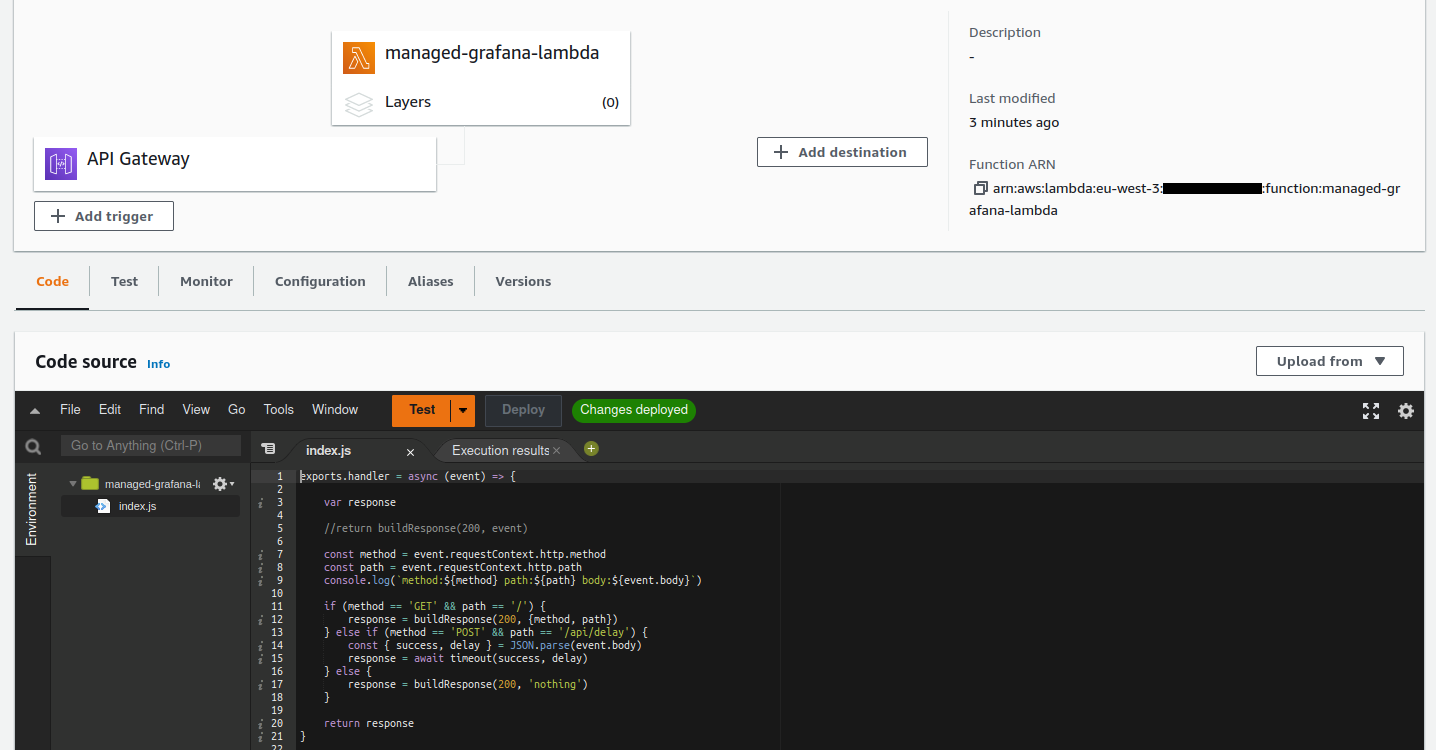Screen dimensions: 1436x750
Task: Click info annotation marker on line 20
Action: click(x=260, y=724)
